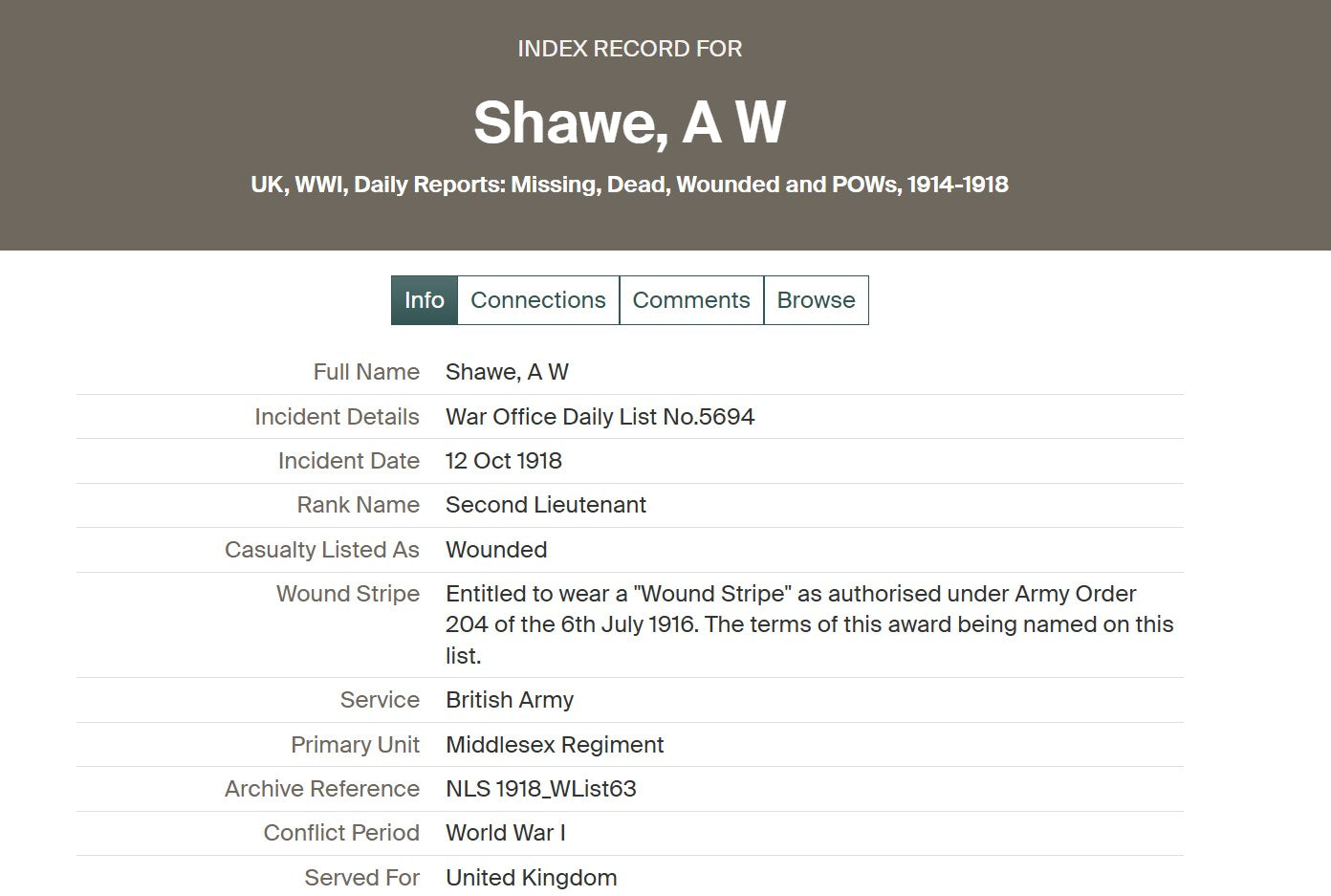Select the United Kingdom served-for entry
This screenshot has height=896, width=1331.
click(x=532, y=877)
